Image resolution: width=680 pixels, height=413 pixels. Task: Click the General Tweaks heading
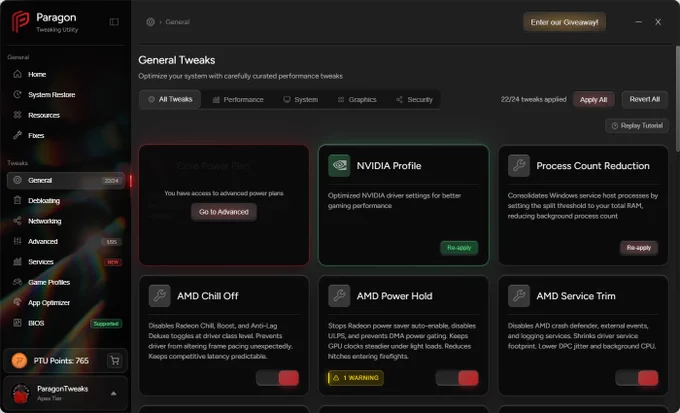coord(177,60)
